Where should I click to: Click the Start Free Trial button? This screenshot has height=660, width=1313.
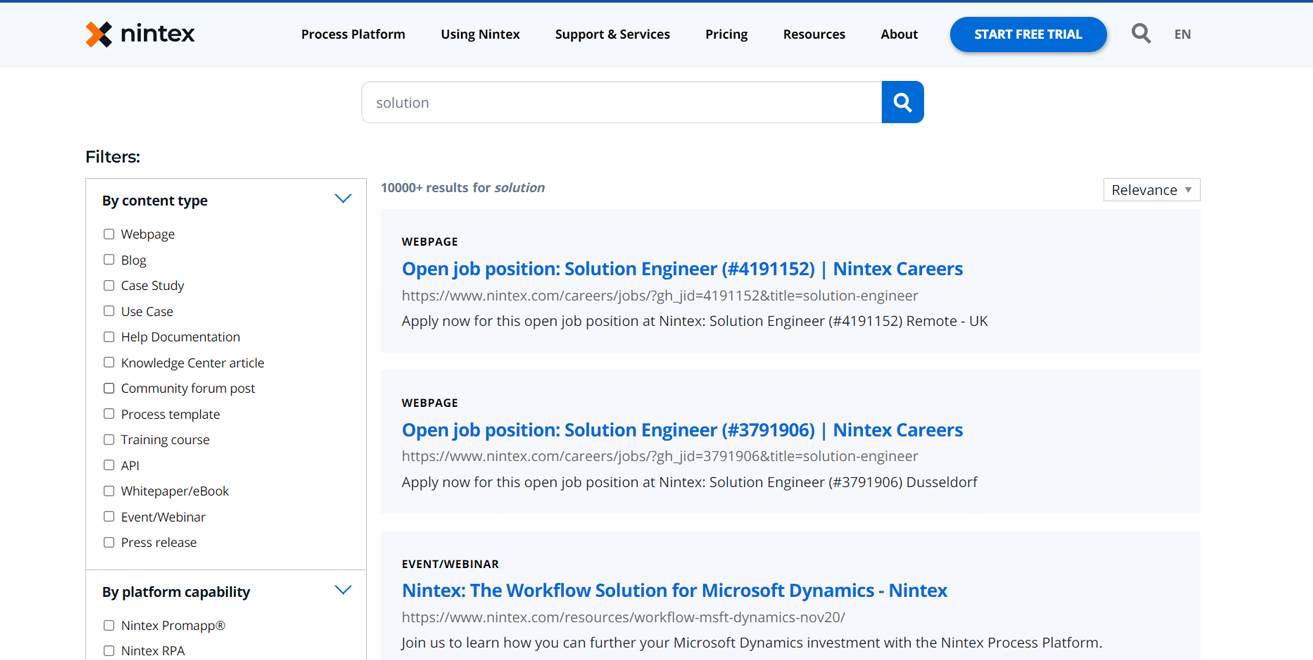pos(1028,34)
